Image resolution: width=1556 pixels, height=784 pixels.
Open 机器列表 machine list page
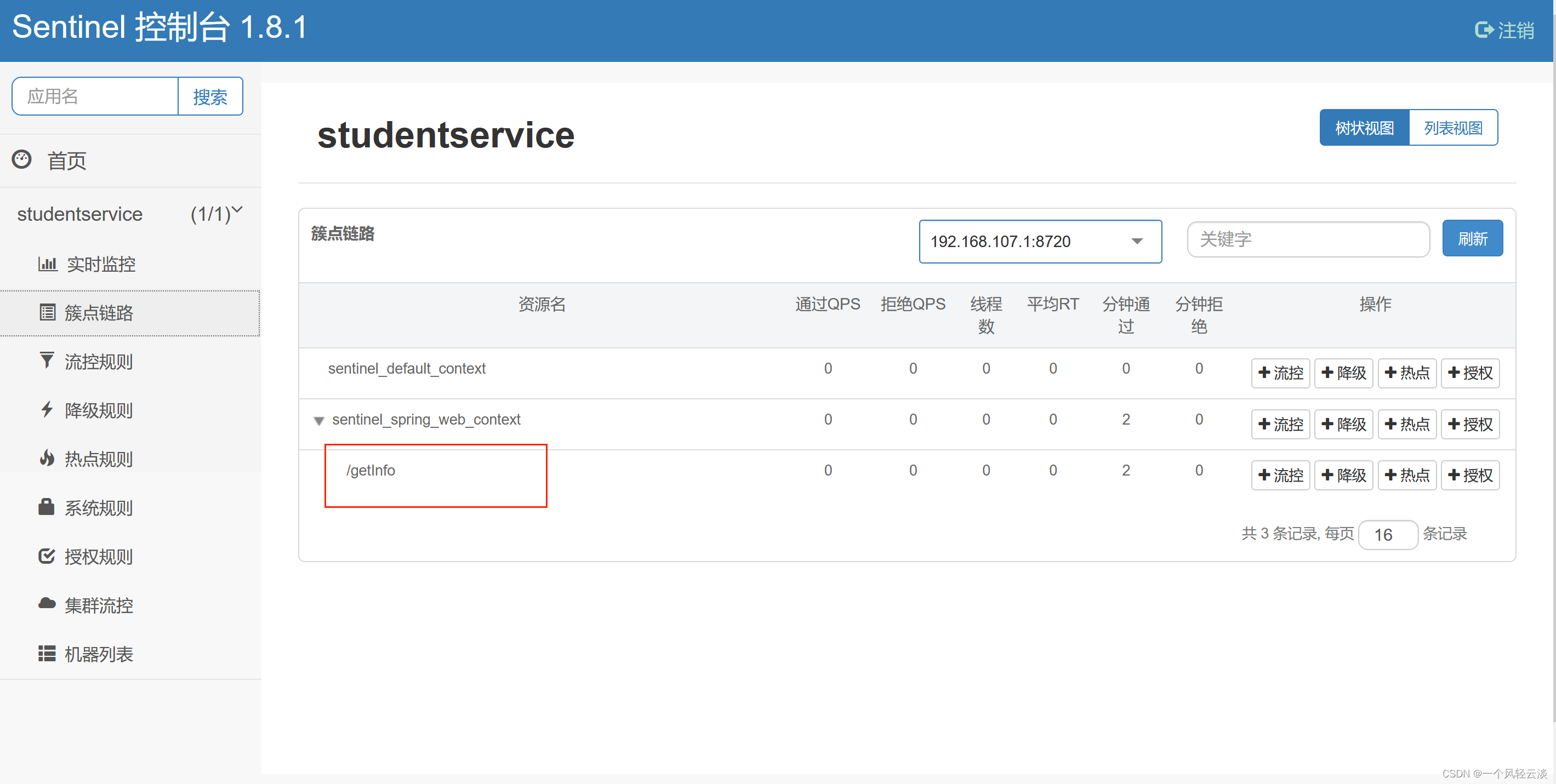coord(99,654)
